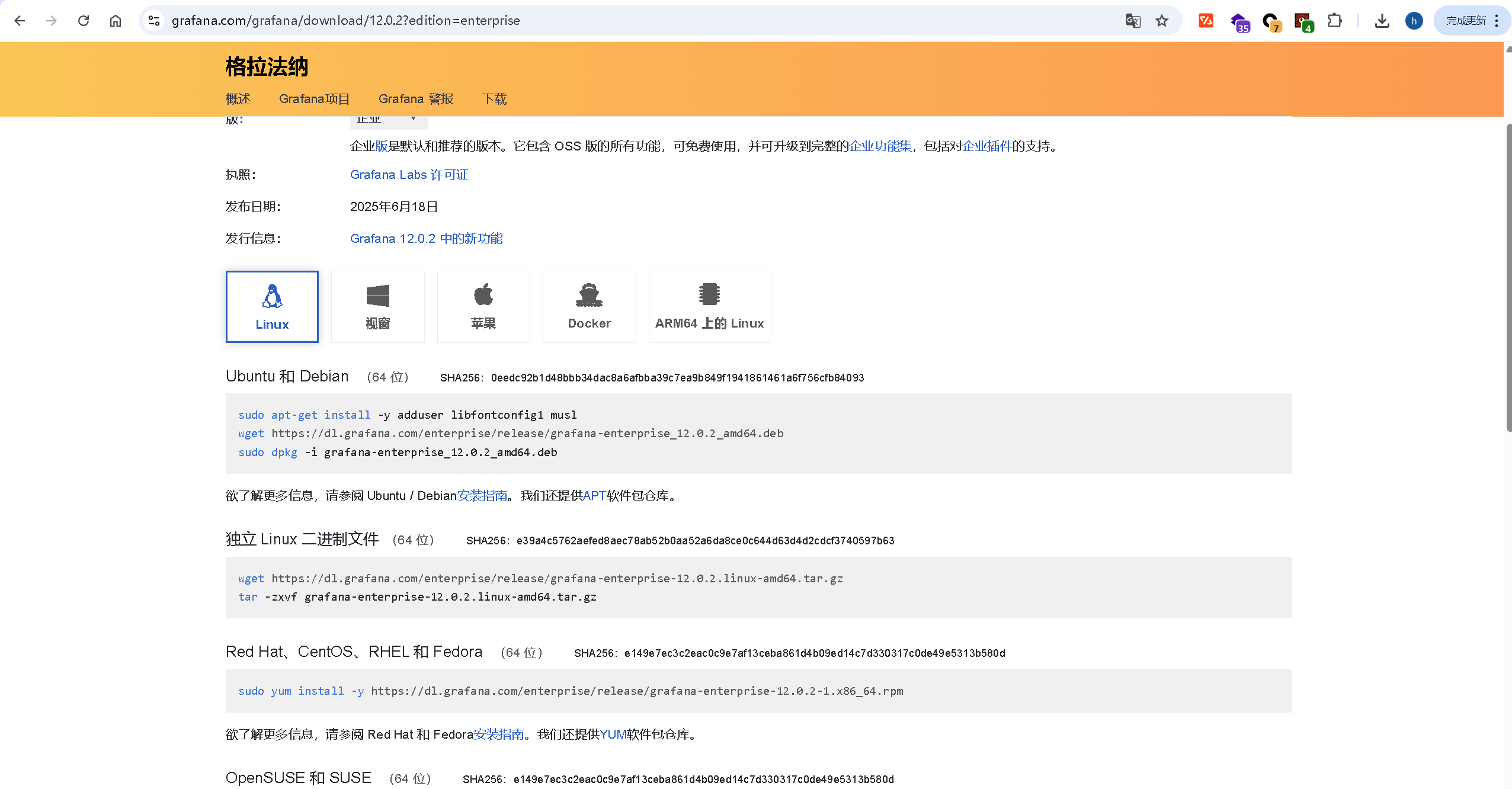
Task: Select the ARM64 上的 Linux tile
Action: [710, 307]
